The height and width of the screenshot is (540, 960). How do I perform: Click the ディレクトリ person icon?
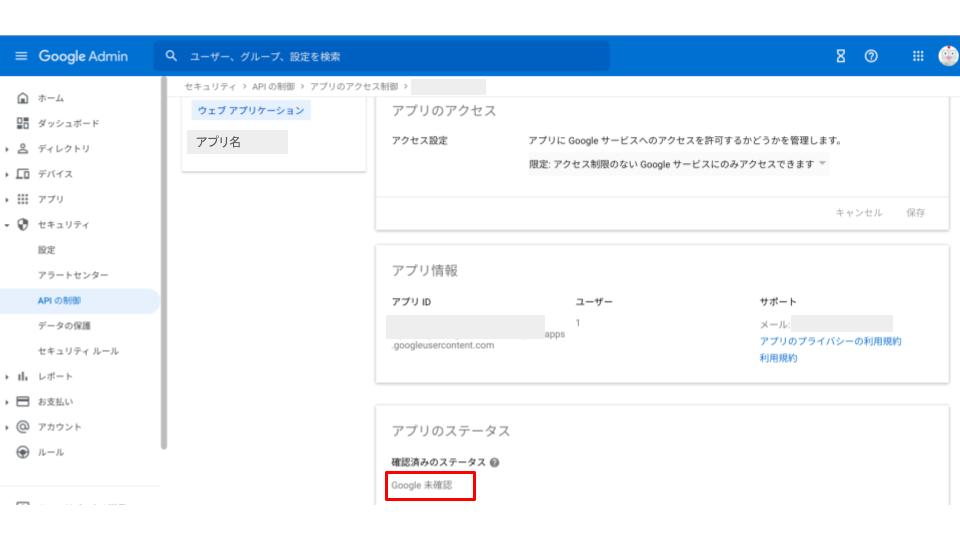click(23, 149)
